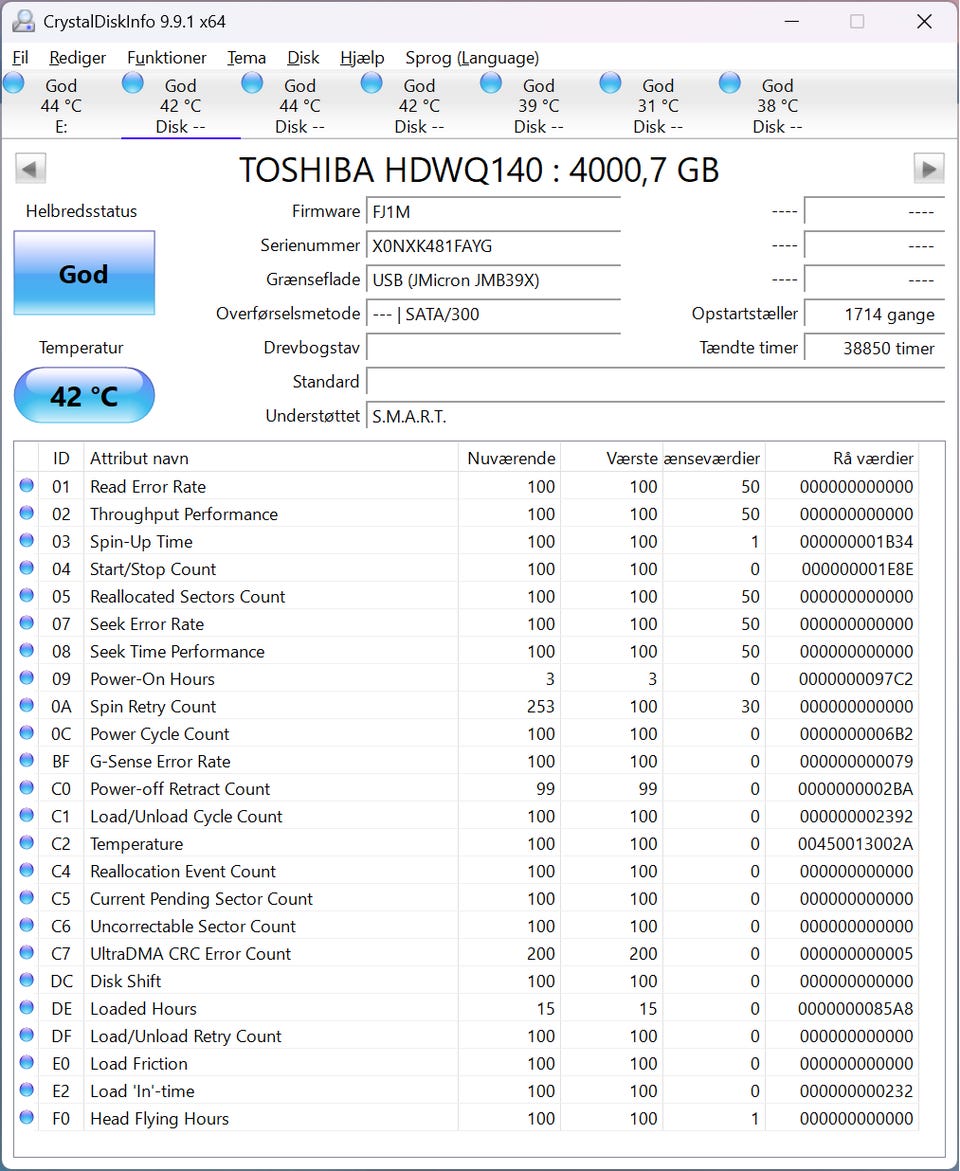Select the Loaded Hours attribute row
Screen dimensions: 960x1171
[x=466, y=1008]
